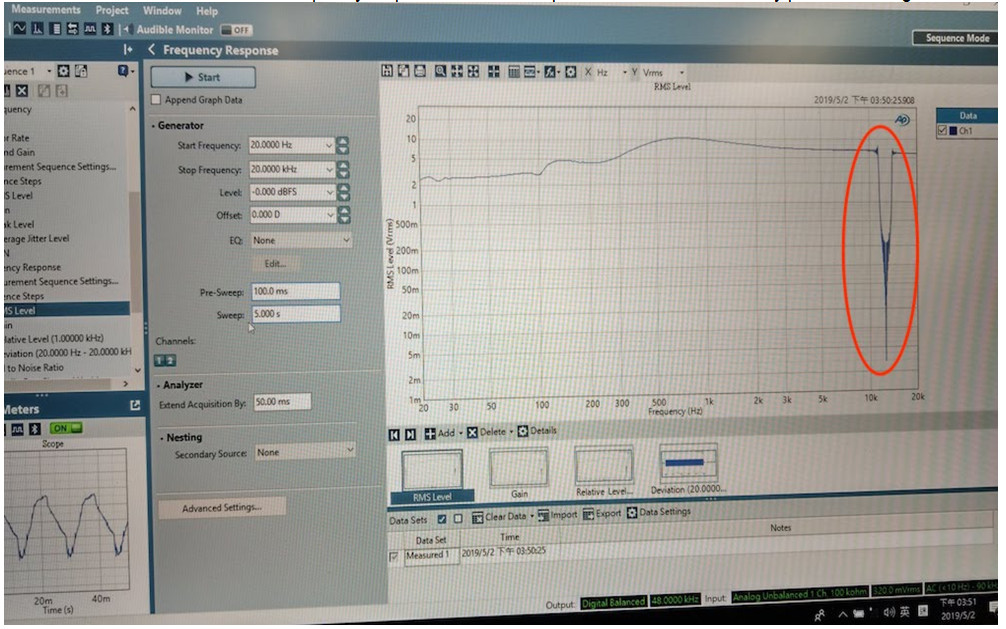Open the Project menu
The image size is (1006, 629).
point(112,10)
